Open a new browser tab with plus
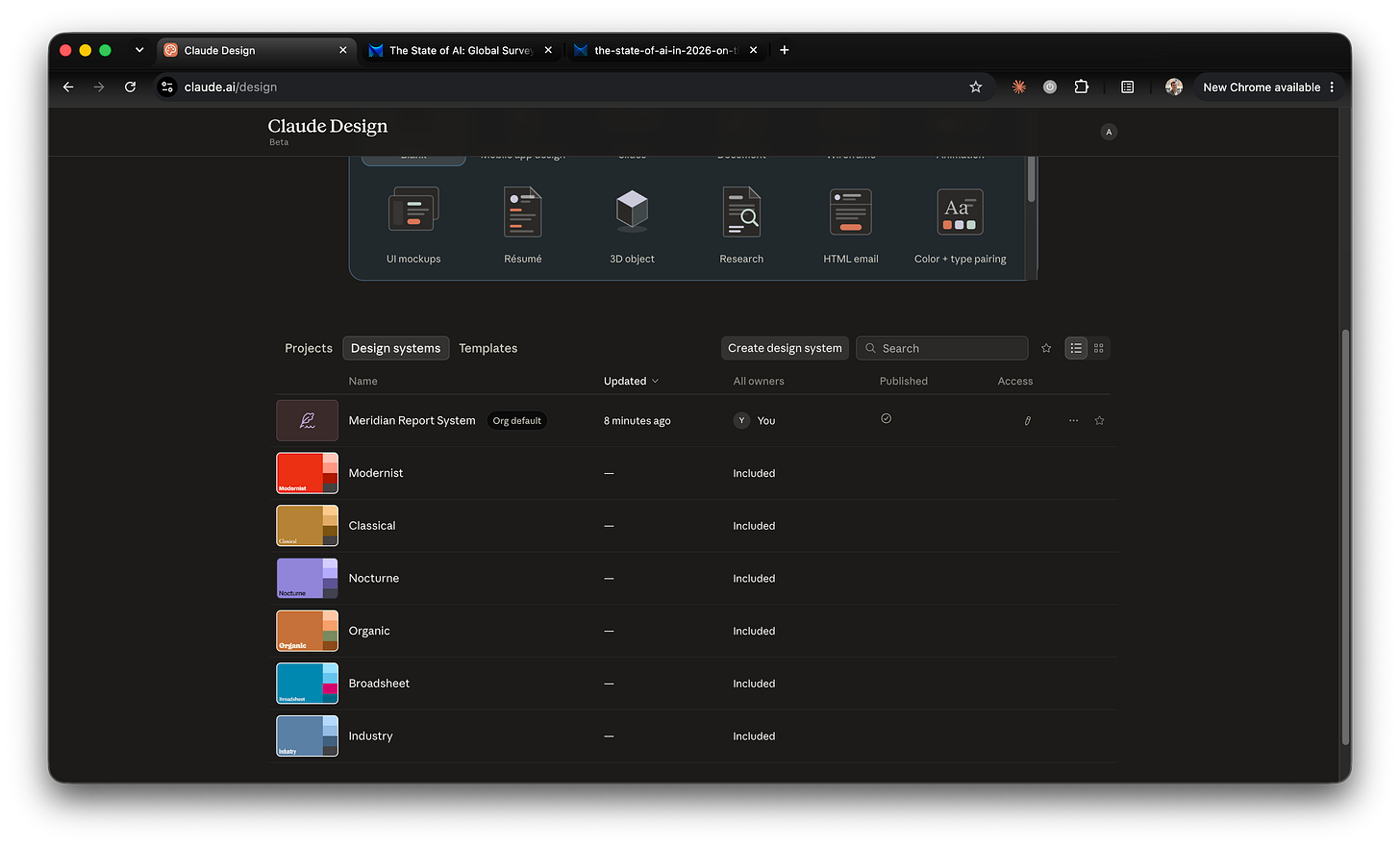 tap(785, 50)
